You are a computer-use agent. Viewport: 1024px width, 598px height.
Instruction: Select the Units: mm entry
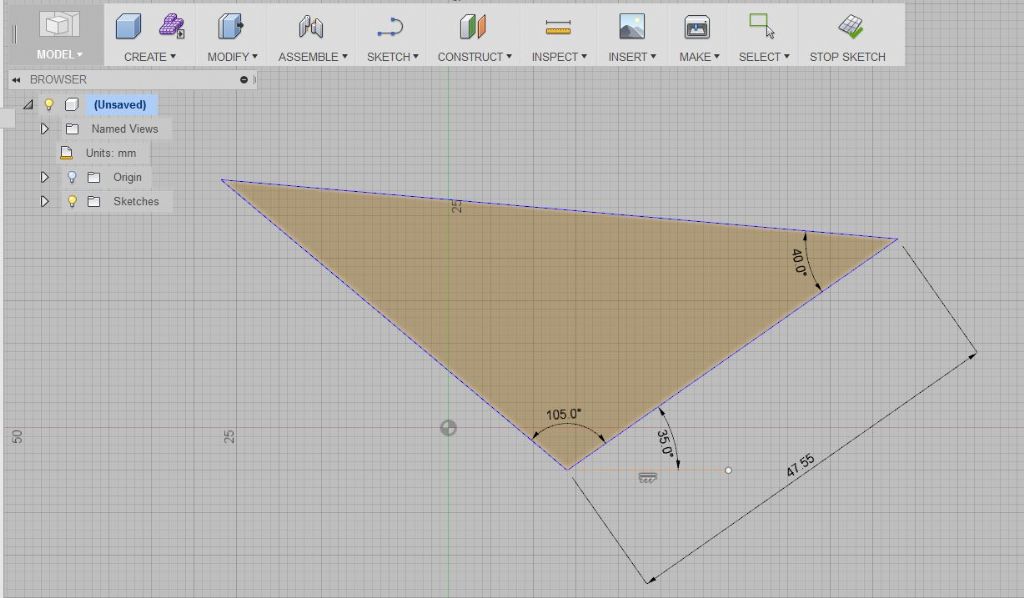[x=111, y=153]
